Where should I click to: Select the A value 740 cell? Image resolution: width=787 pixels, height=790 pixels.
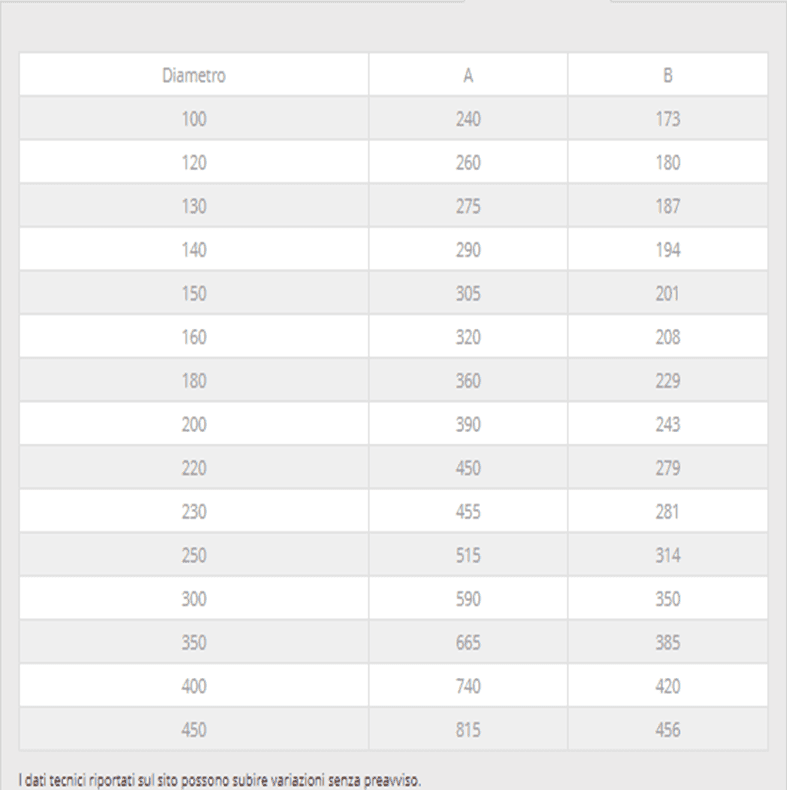click(x=468, y=686)
